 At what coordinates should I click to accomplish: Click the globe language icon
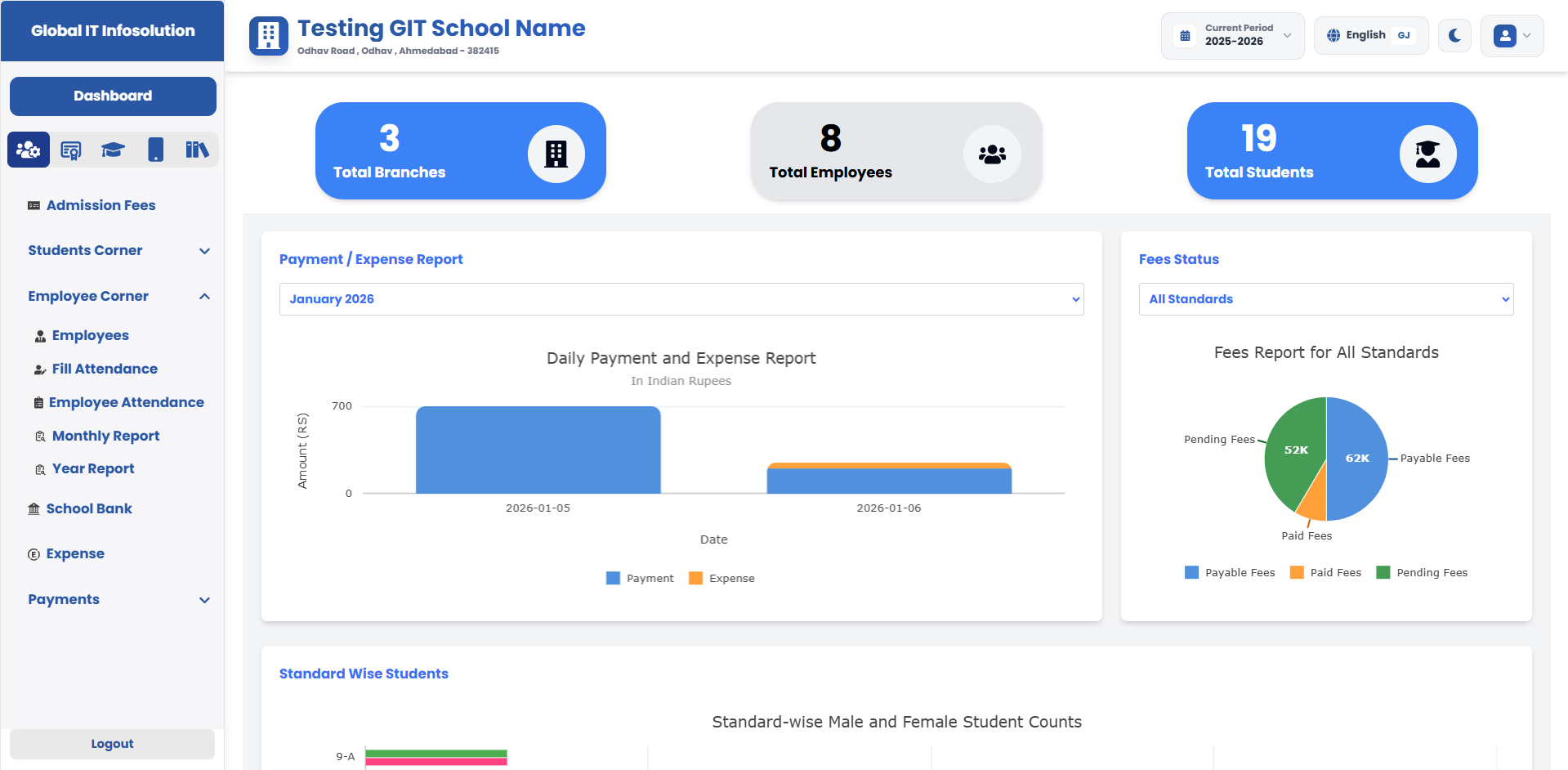click(x=1333, y=35)
